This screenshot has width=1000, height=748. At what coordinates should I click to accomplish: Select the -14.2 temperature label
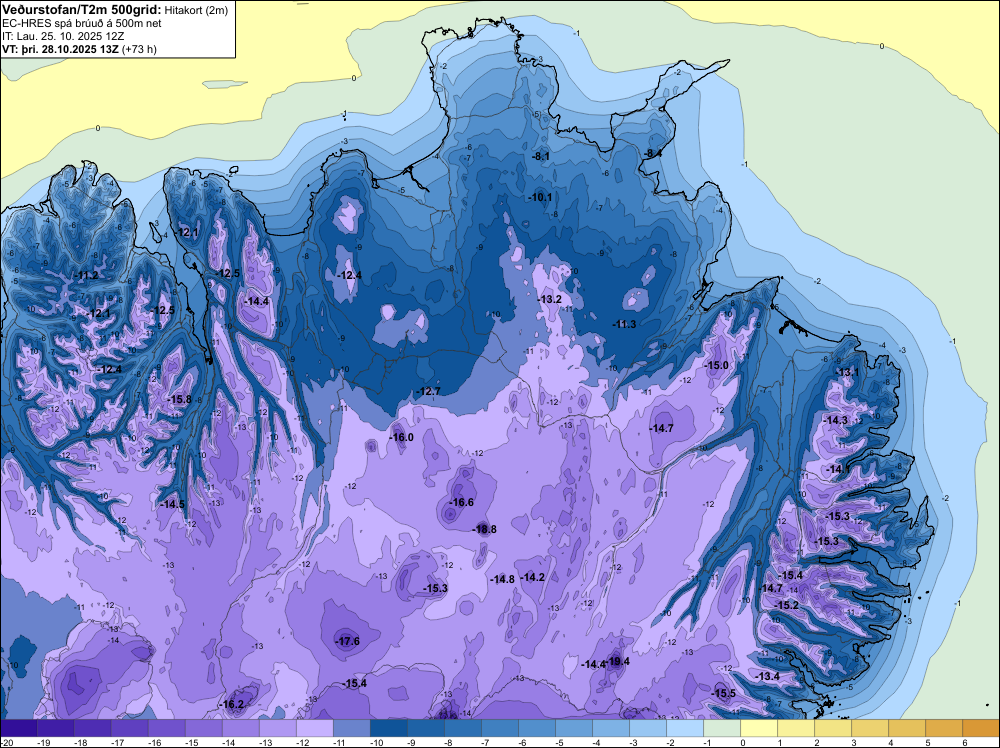pyautogui.click(x=533, y=577)
